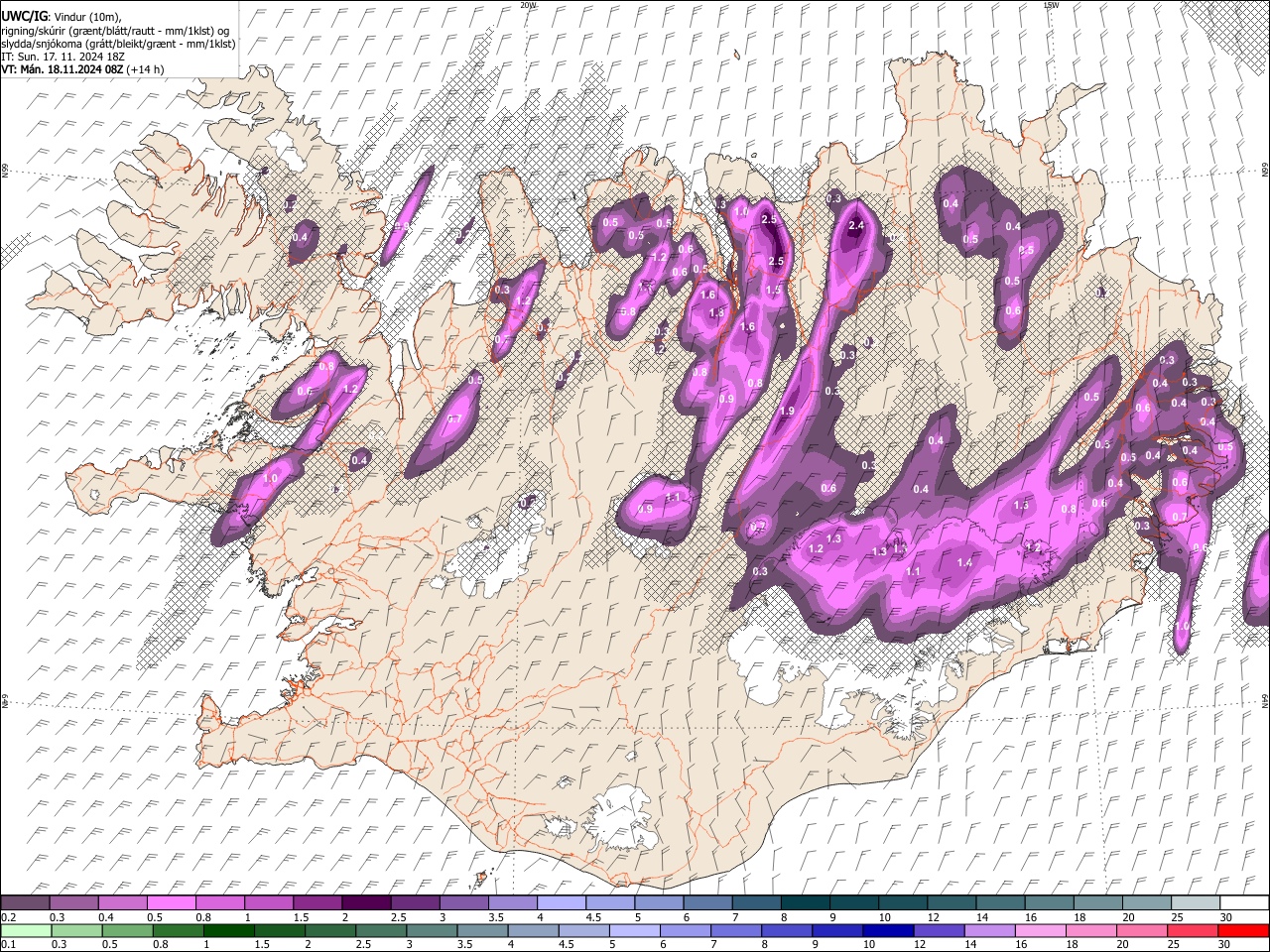1270x952 pixels.
Task: Select the top legend swatch between 12 and 14
Action: tap(951, 902)
